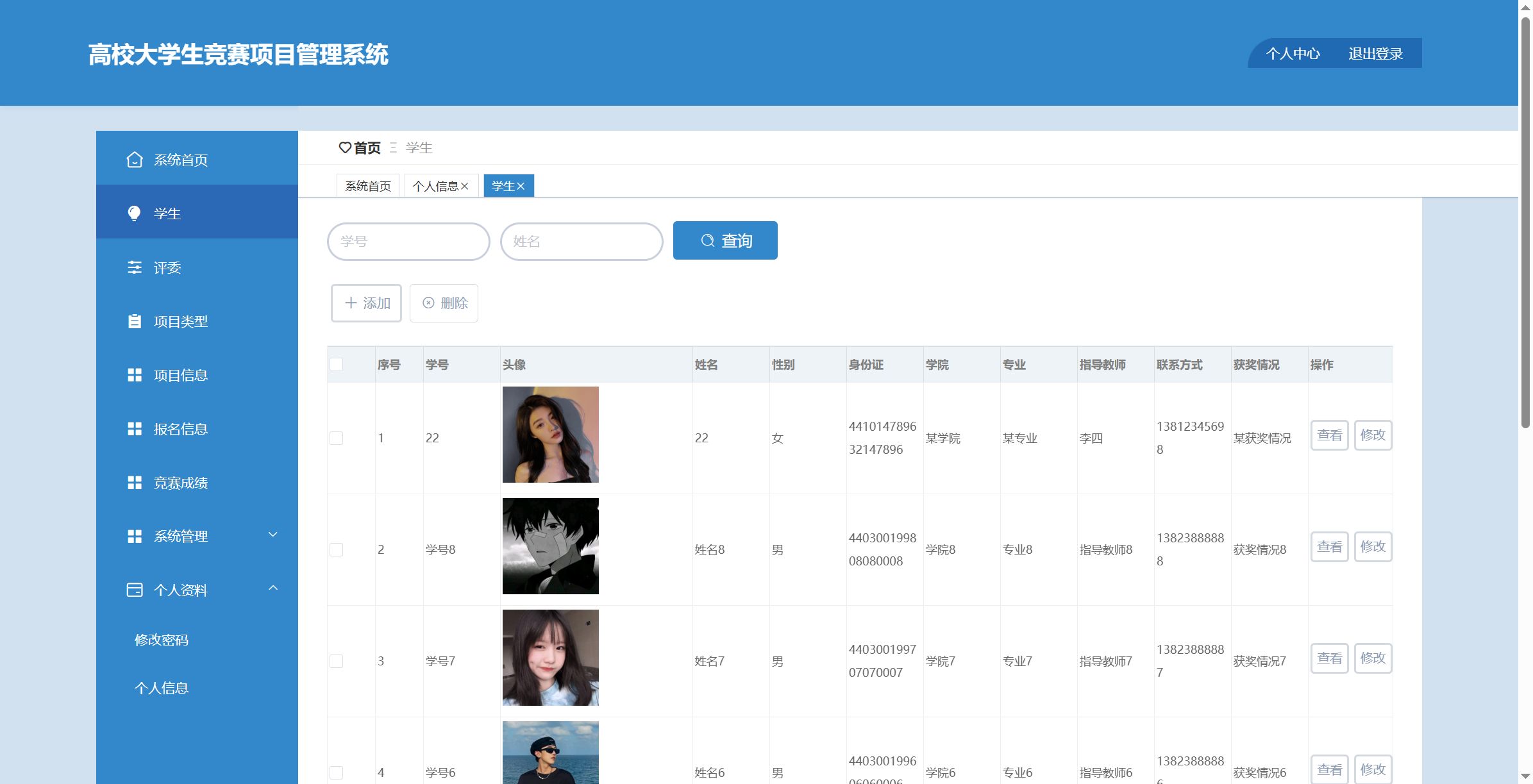Click the sliders icon beside 评委
The width and height of the screenshot is (1533, 784).
coord(134,267)
